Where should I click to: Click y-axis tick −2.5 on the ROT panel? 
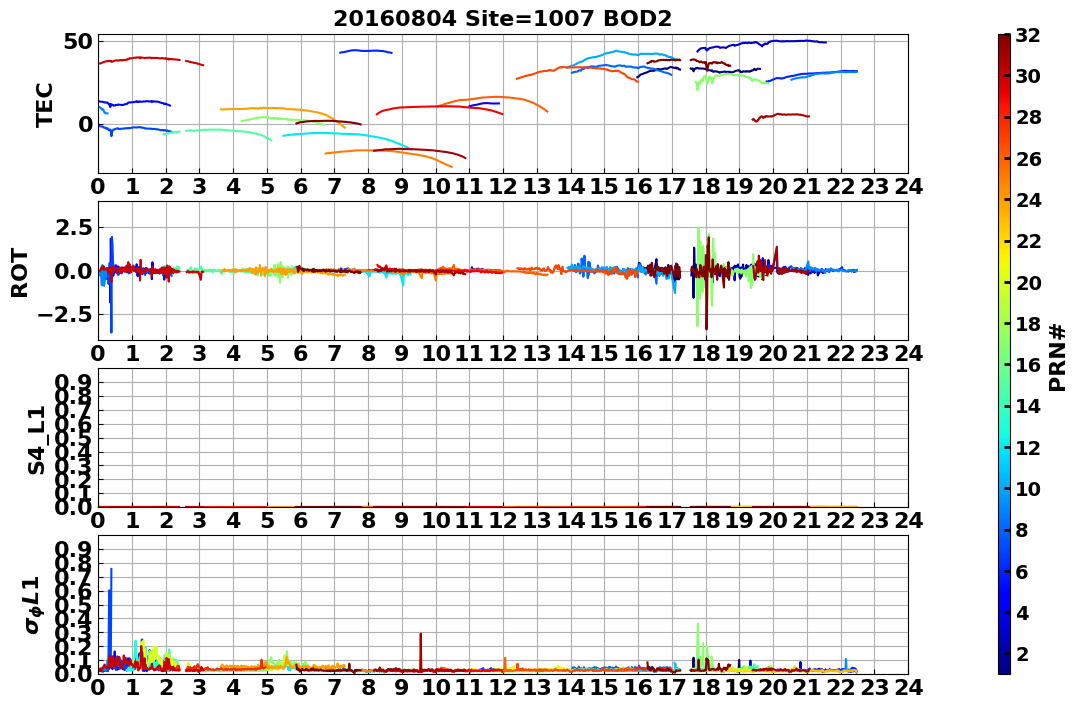pos(65,315)
